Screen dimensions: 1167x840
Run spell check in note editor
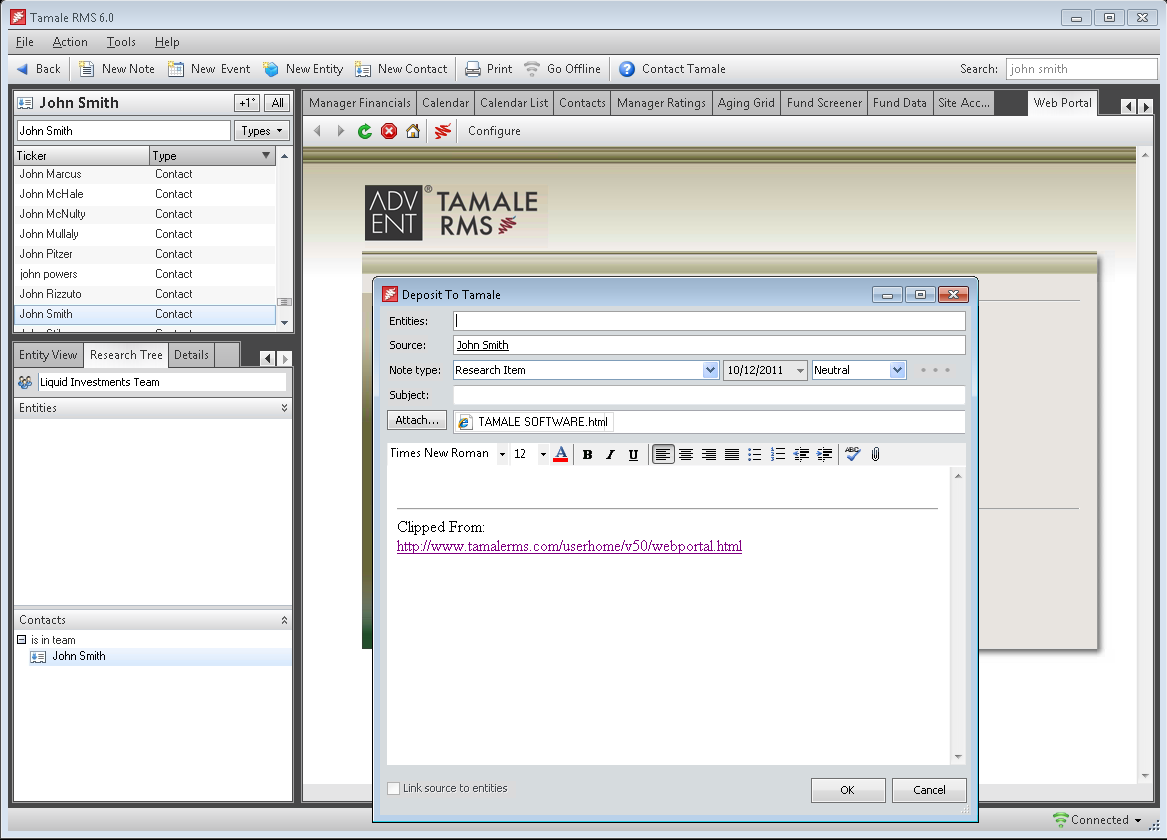[853, 454]
